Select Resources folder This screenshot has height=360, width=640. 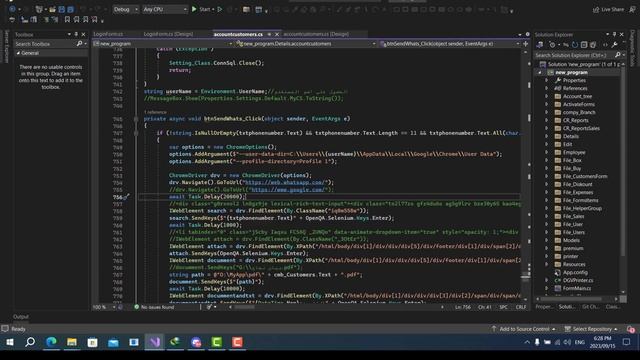tap(574, 264)
